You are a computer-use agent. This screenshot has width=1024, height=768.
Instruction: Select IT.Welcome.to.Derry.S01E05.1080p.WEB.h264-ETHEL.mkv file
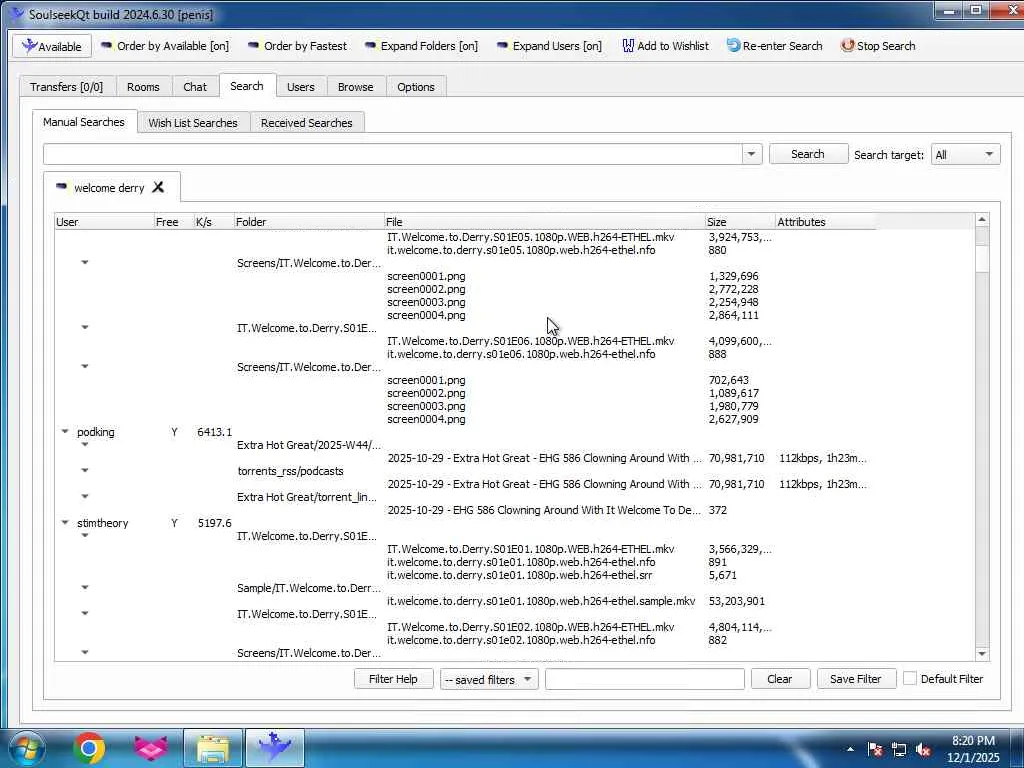[x=530, y=237]
